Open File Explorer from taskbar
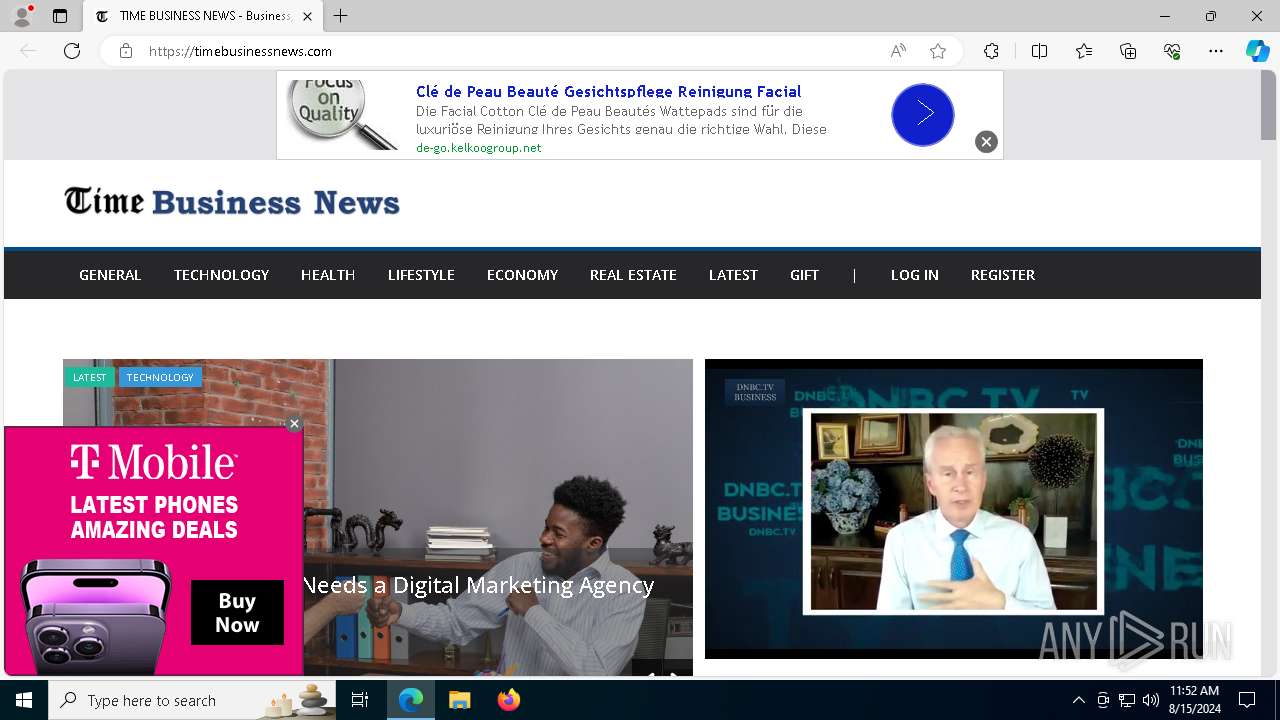This screenshot has height=720, width=1280. (x=460, y=700)
